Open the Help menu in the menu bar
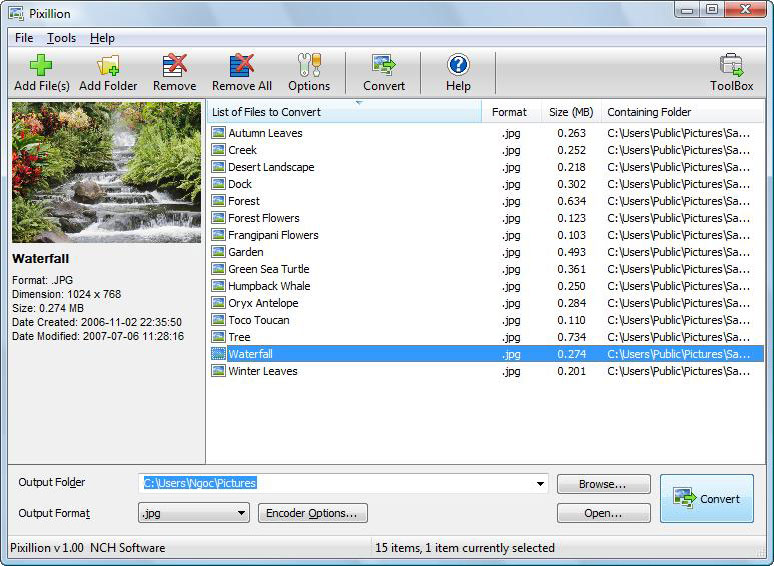 102,38
